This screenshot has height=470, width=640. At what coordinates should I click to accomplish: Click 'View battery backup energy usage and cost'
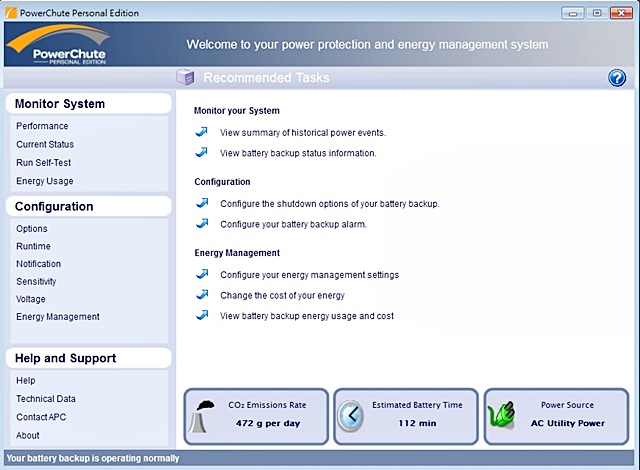[307, 316]
